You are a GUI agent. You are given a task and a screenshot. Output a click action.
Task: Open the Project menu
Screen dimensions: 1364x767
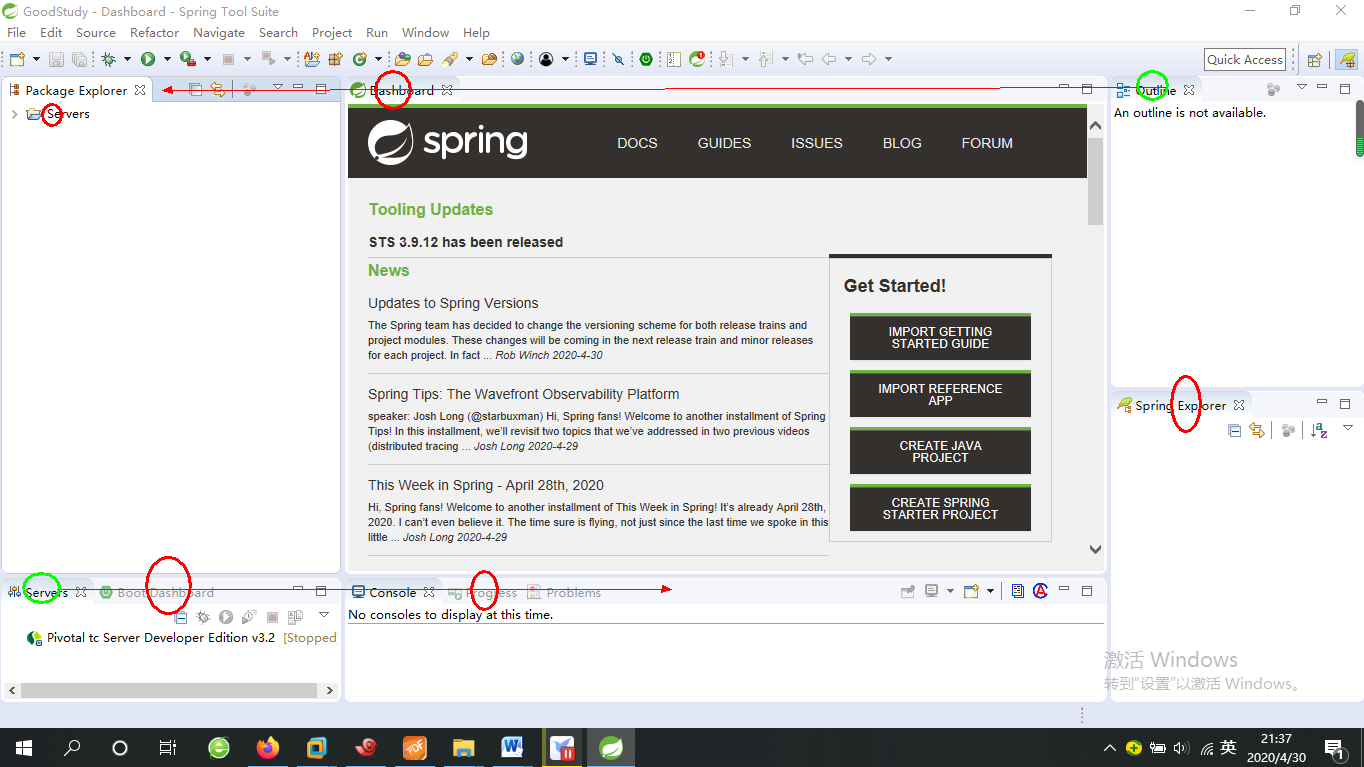coord(332,32)
